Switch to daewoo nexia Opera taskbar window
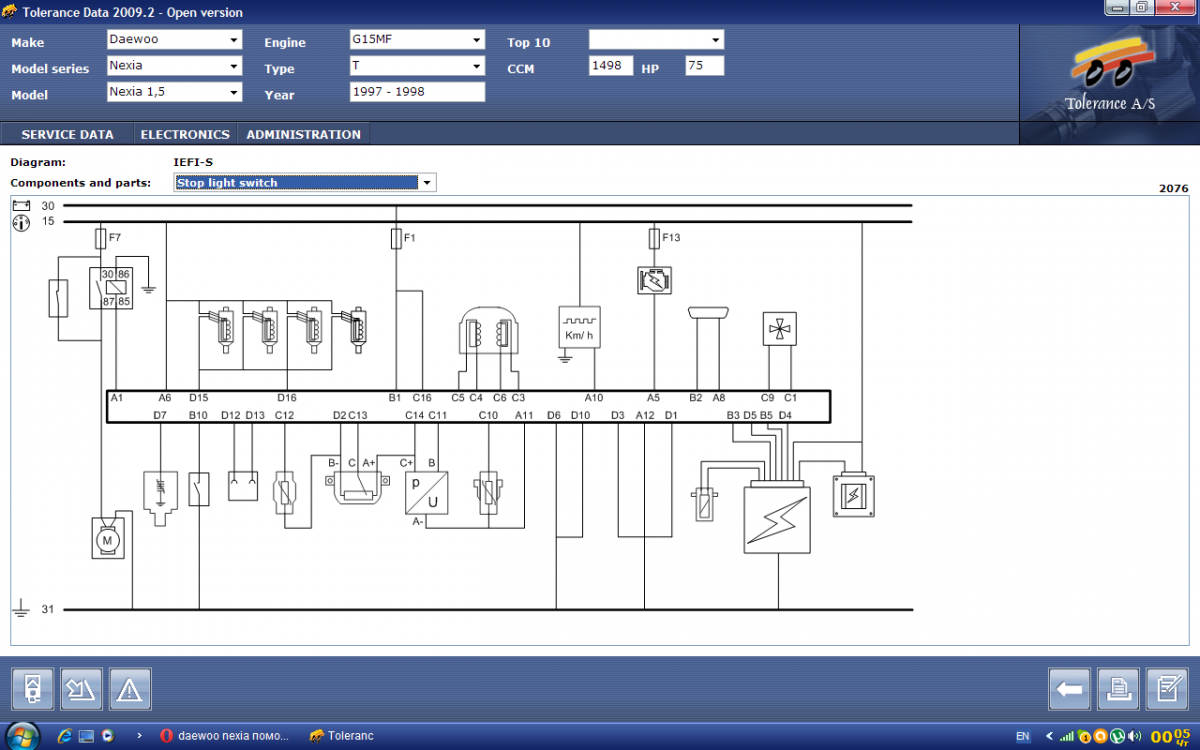Viewport: 1200px width, 750px height. [x=226, y=736]
